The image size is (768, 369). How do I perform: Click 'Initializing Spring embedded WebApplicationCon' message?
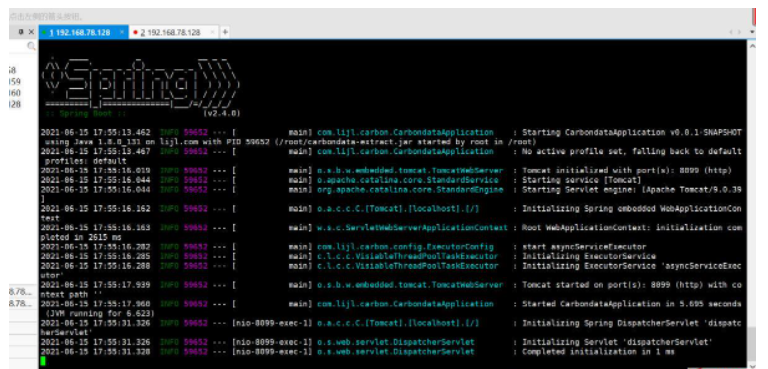632,209
